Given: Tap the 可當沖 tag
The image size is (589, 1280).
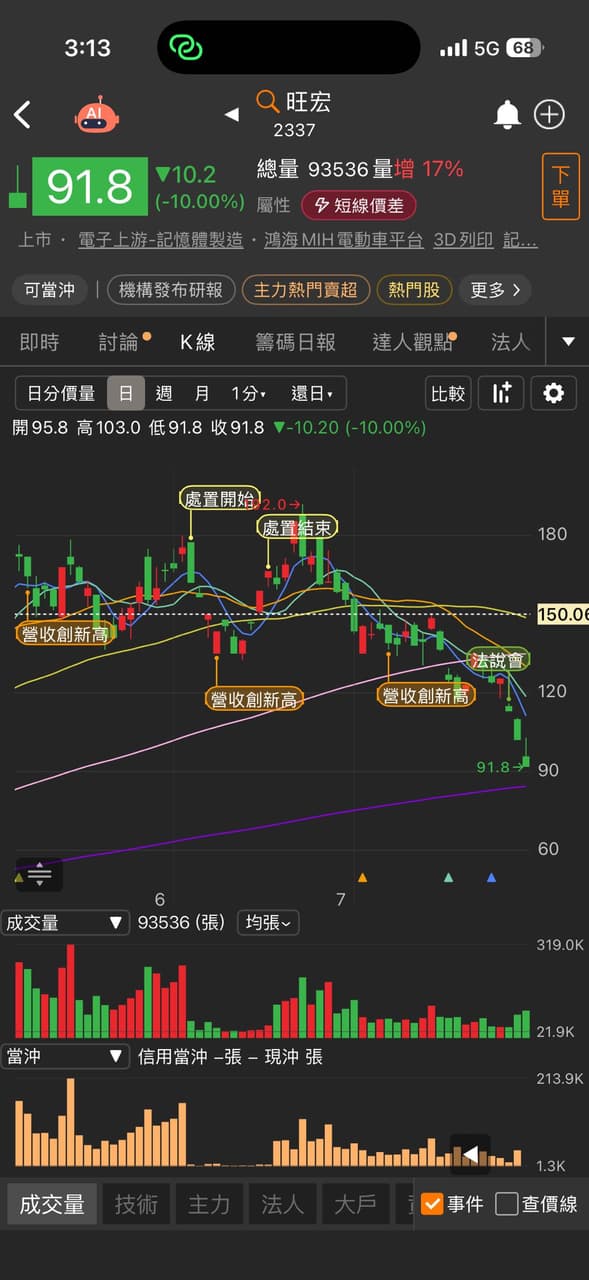Looking at the screenshot, I should [49, 290].
